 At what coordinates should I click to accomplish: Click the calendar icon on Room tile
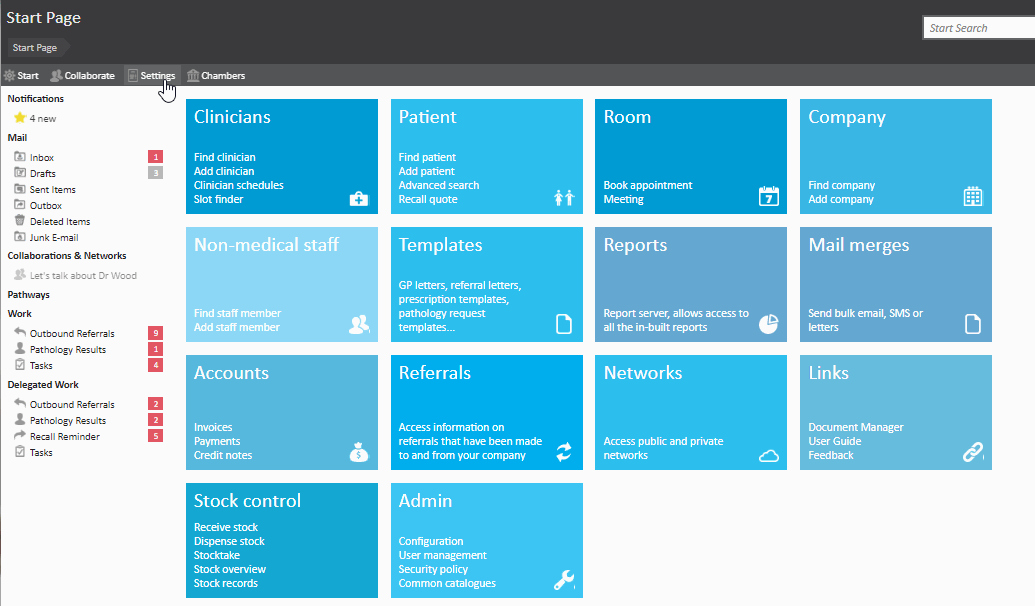coord(768,197)
